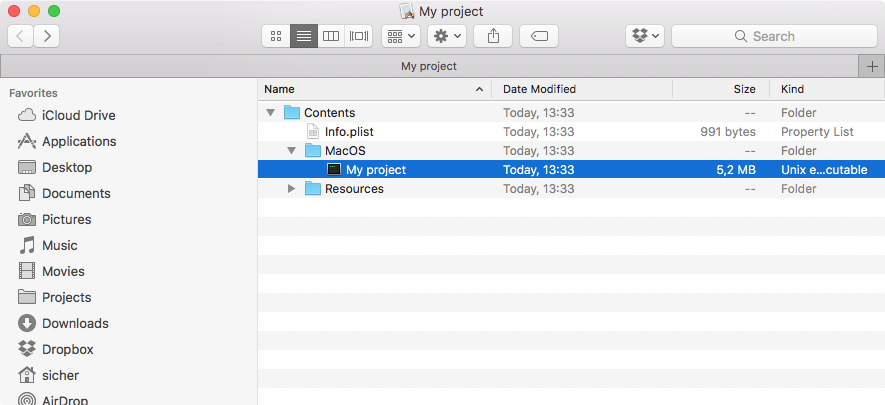Click the Share toolbar icon
Screen dimensions: 885x405
pyautogui.click(x=493, y=36)
